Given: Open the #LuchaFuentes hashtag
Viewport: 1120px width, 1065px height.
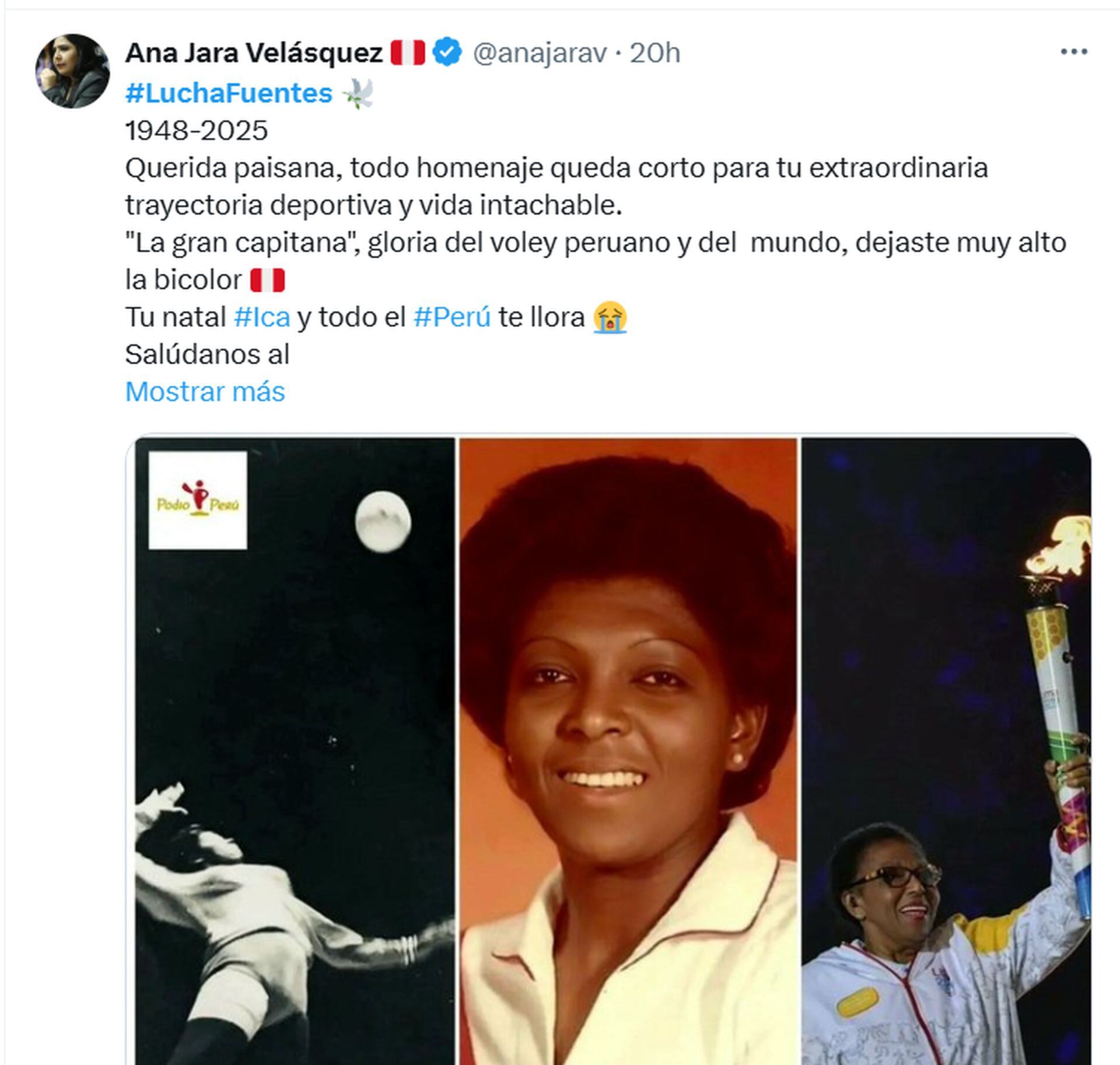Looking at the screenshot, I should 229,93.
